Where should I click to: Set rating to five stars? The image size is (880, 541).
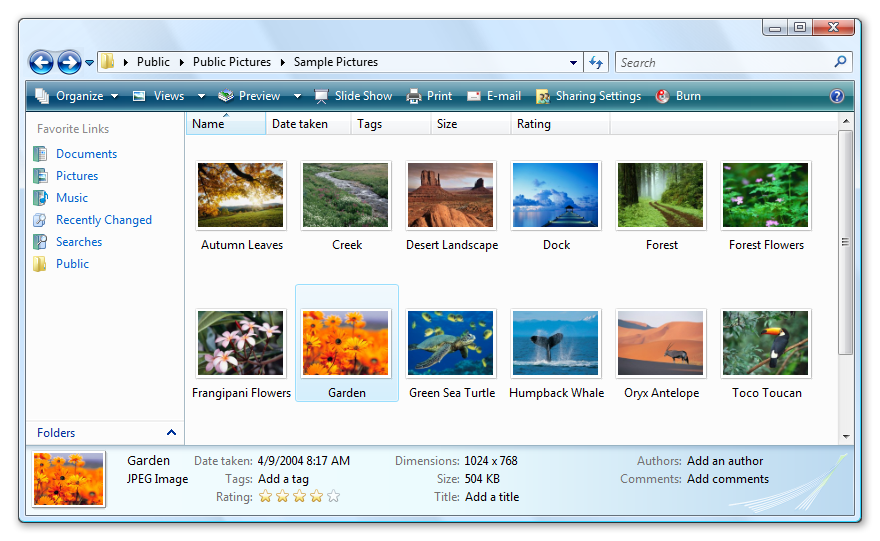click(333, 496)
